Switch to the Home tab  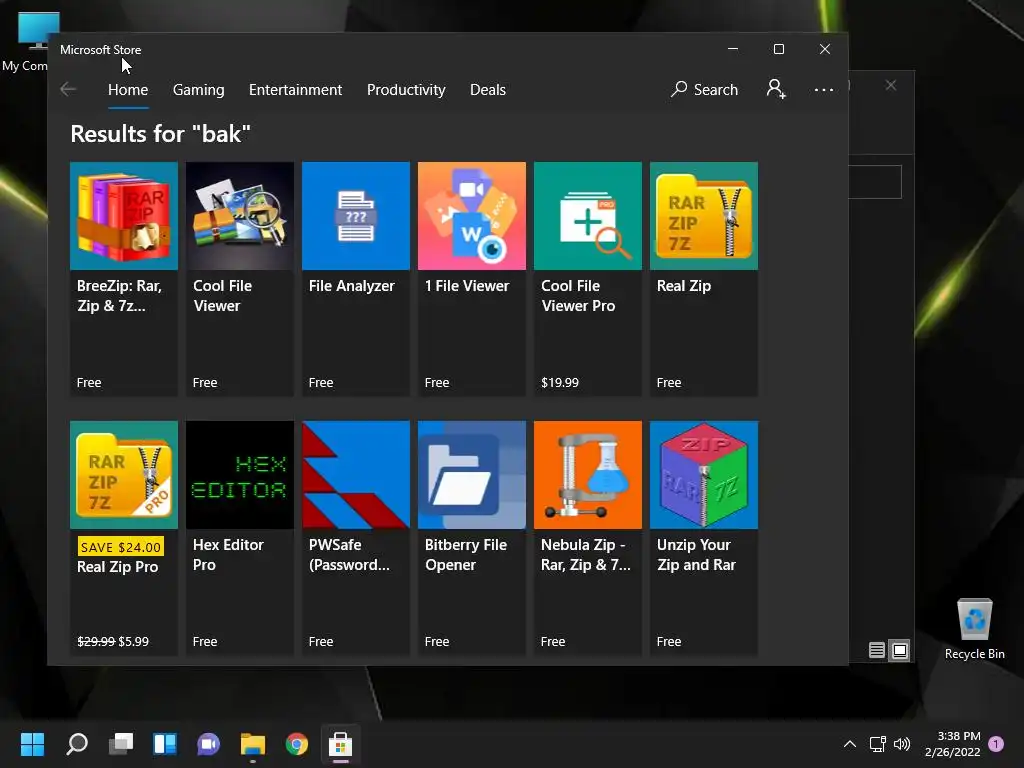tap(128, 89)
